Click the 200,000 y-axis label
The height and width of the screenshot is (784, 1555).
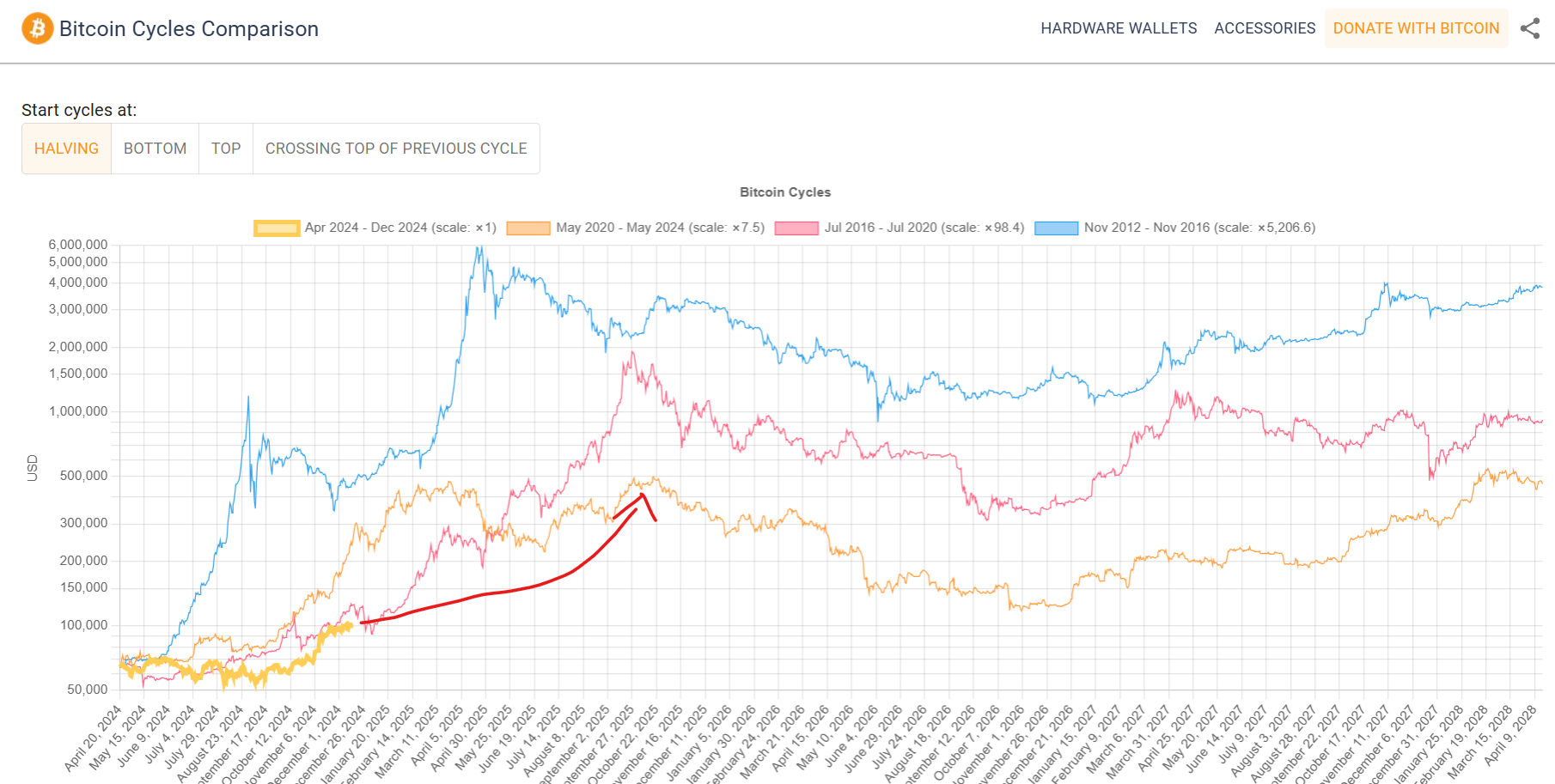[83, 561]
